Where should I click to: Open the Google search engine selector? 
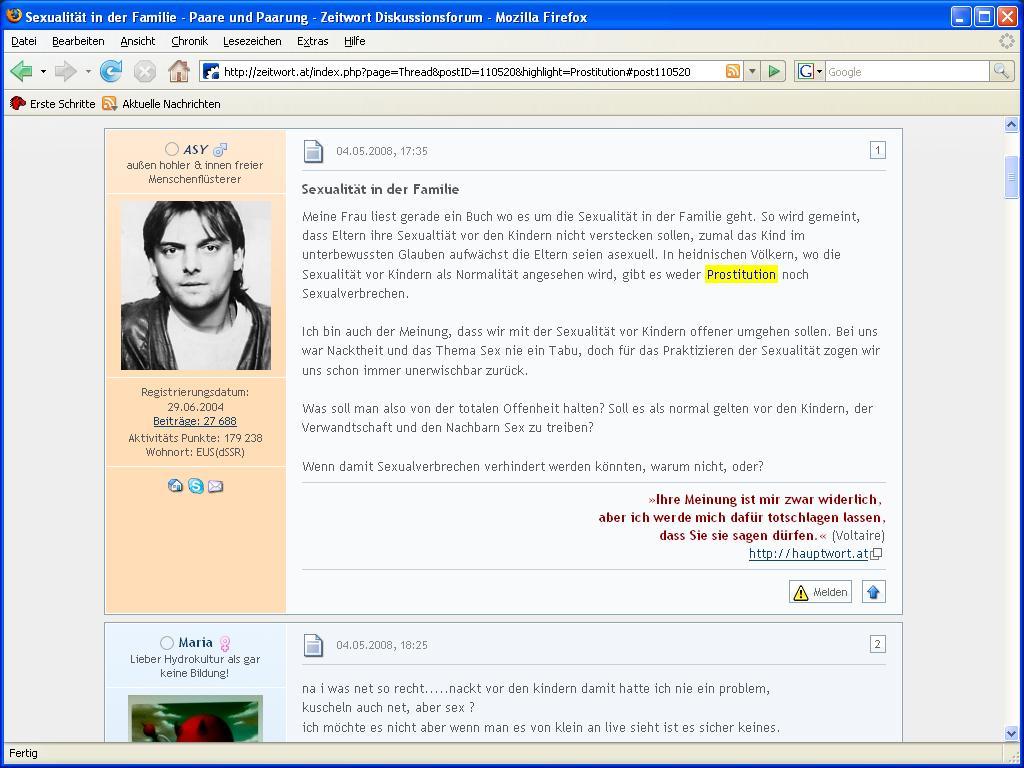click(810, 71)
